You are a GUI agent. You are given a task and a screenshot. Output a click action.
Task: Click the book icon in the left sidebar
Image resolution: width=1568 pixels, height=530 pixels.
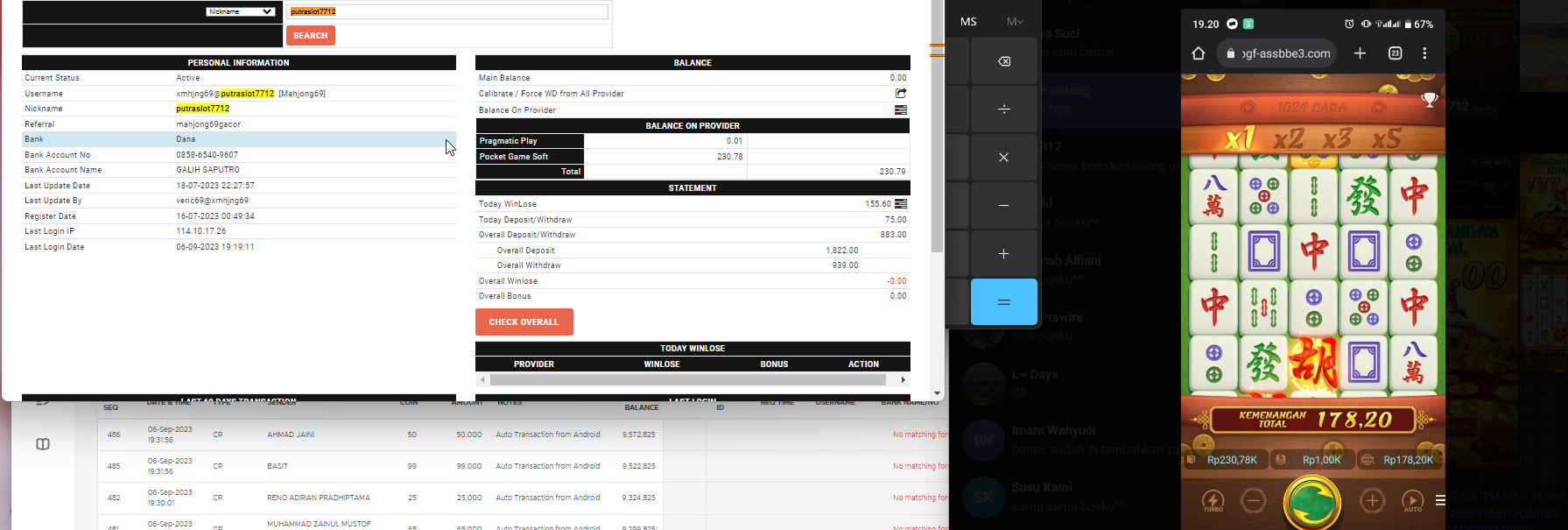43,444
